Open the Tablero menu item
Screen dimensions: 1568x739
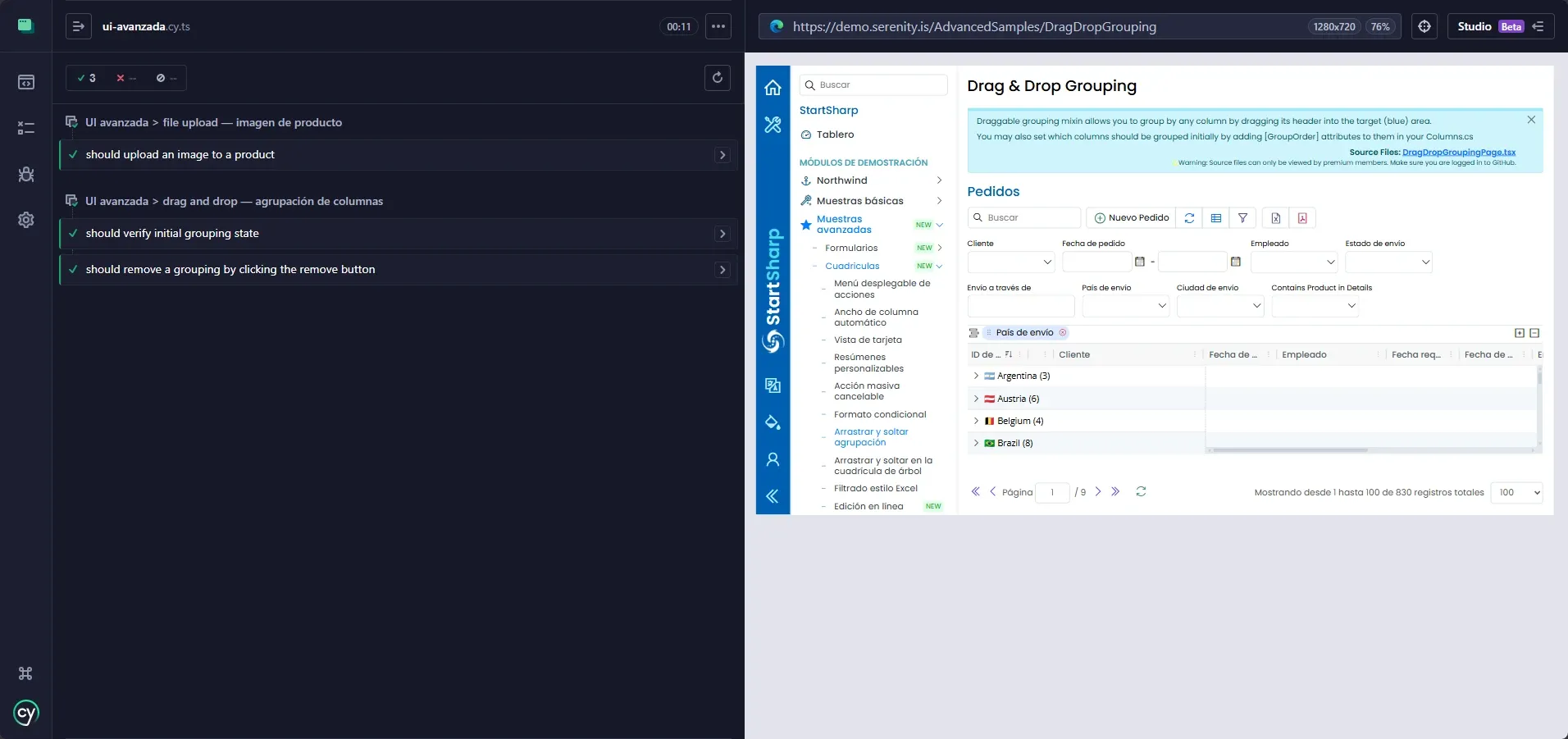tap(835, 135)
